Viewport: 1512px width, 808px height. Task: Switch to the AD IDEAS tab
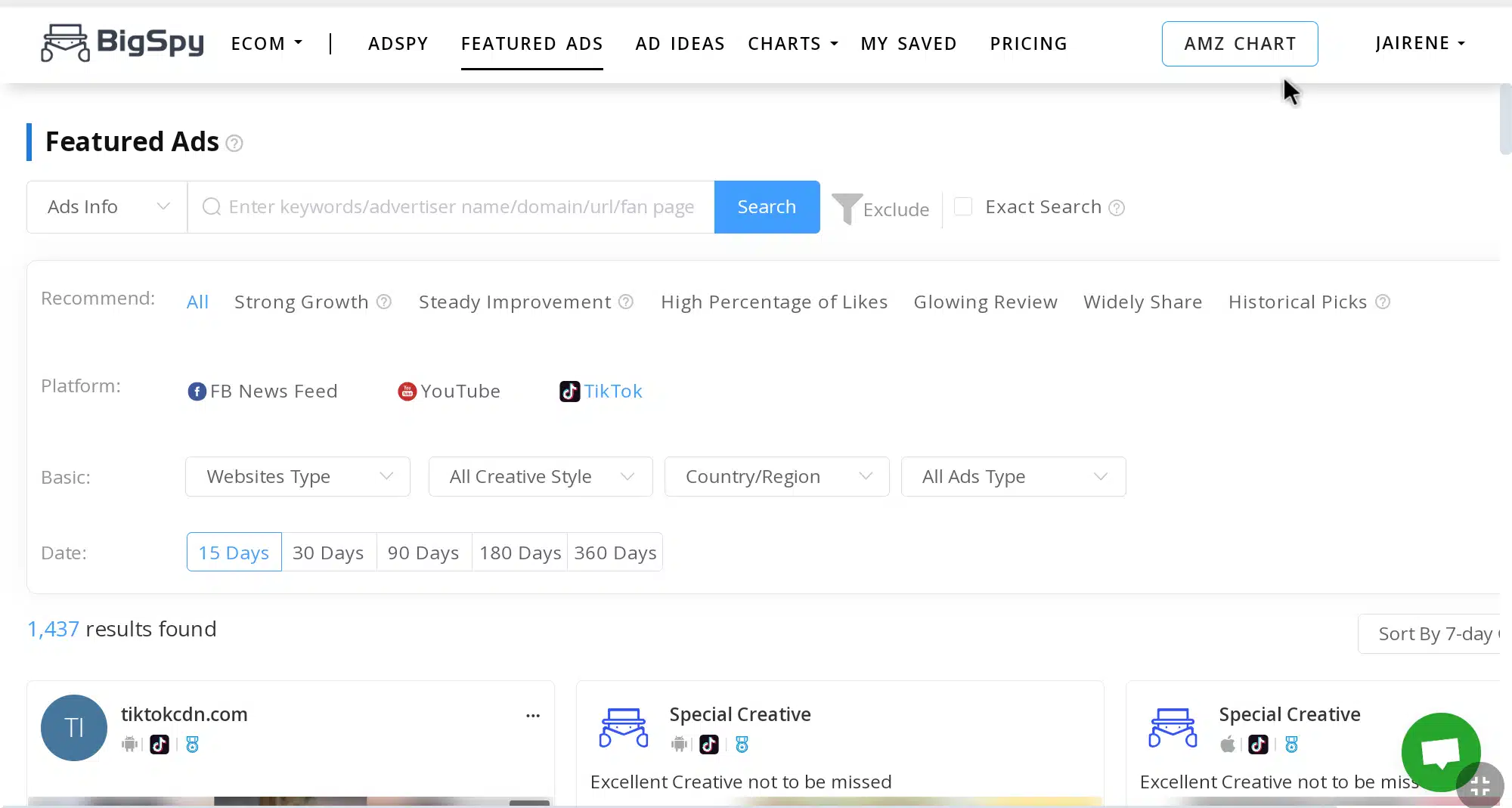point(680,44)
